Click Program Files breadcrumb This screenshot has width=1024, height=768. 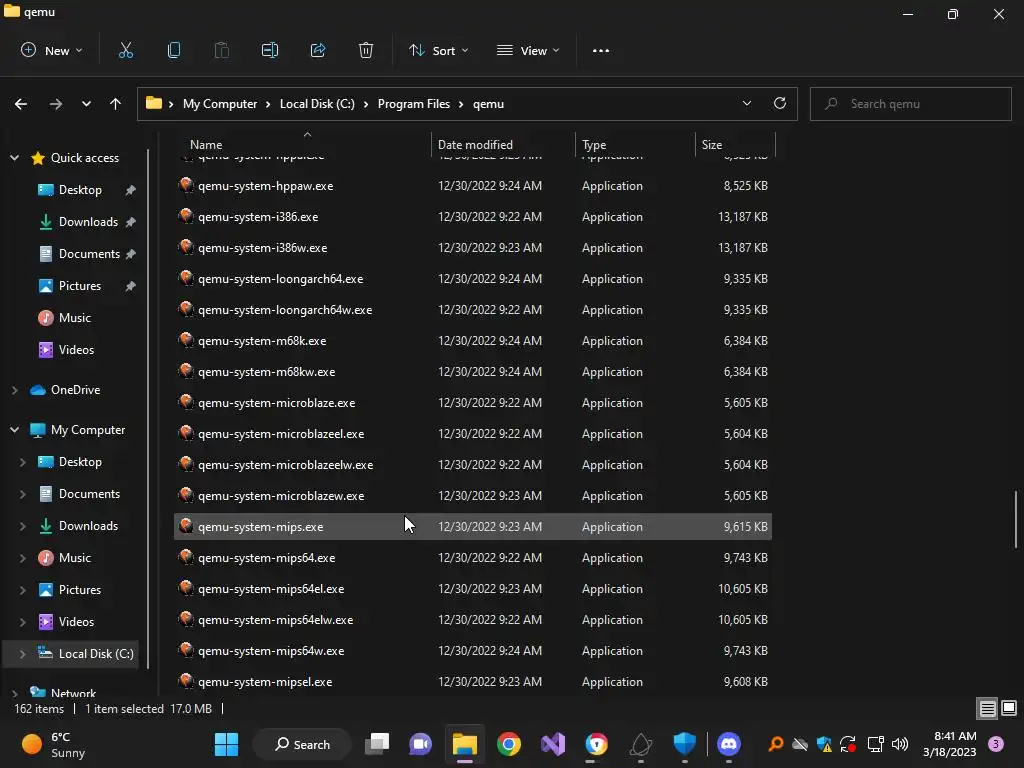(414, 104)
